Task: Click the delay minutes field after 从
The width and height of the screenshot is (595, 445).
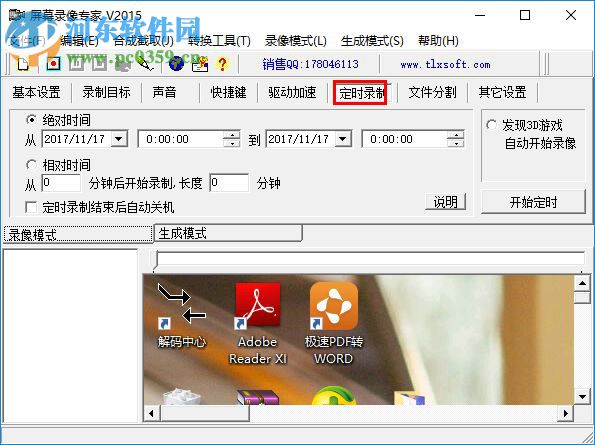Action: (x=61, y=183)
